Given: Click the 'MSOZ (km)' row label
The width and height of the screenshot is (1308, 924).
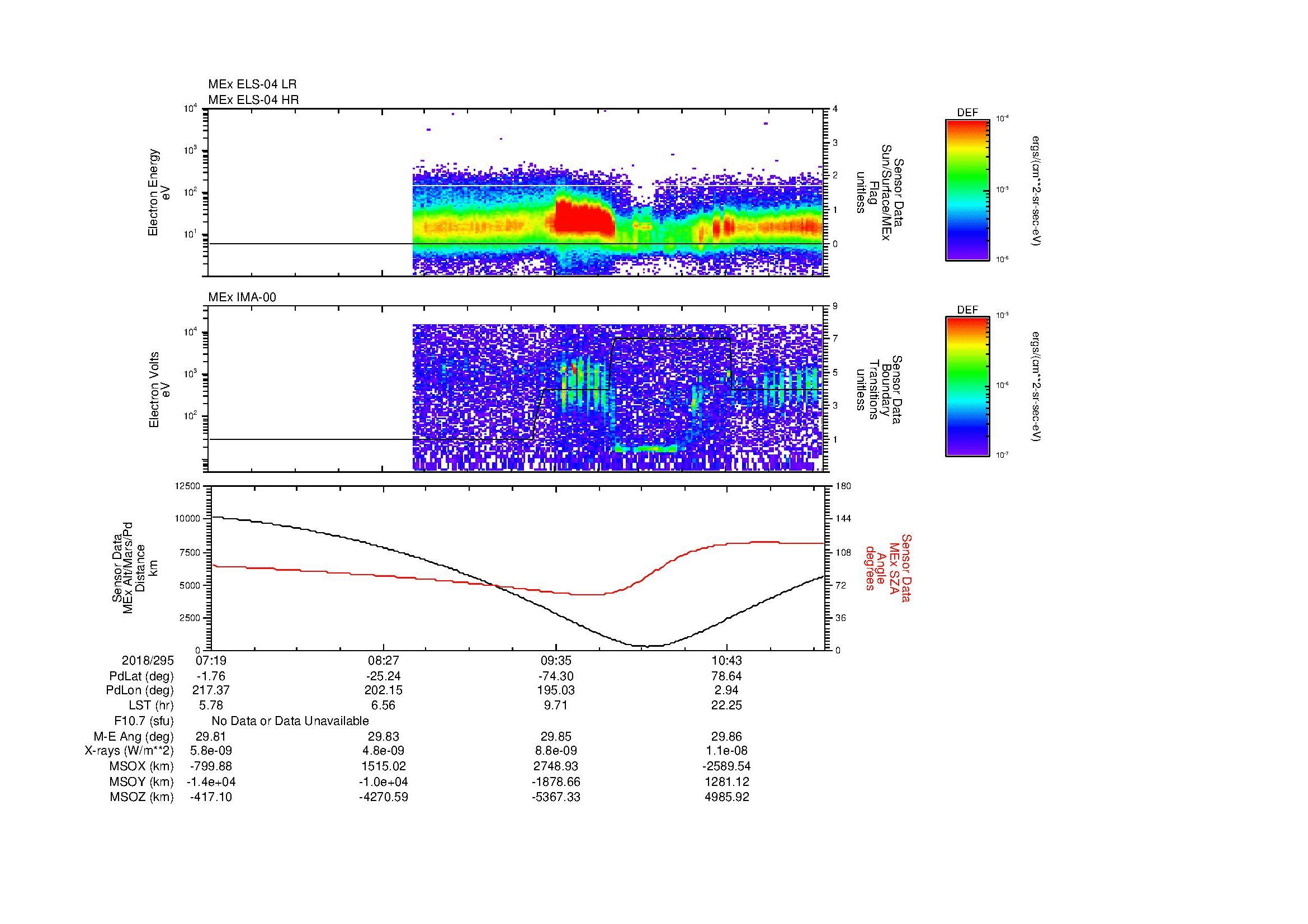Looking at the screenshot, I should [142, 797].
